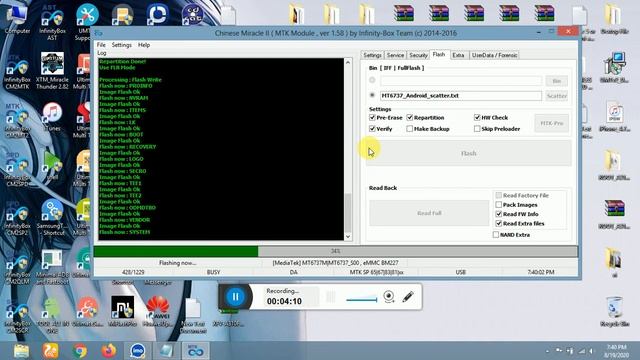Pause the screen recording

(236, 297)
